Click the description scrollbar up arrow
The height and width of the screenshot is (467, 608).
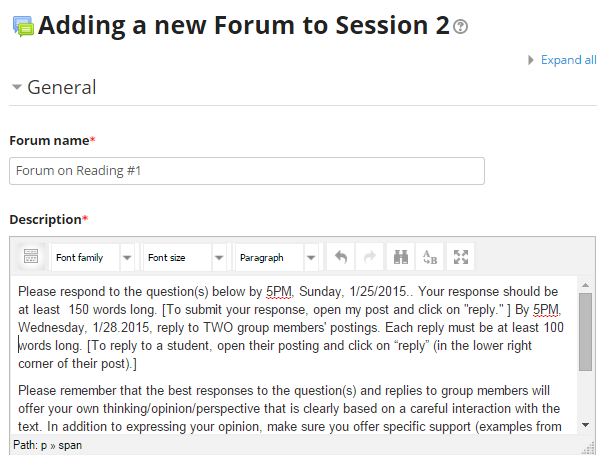(586, 285)
